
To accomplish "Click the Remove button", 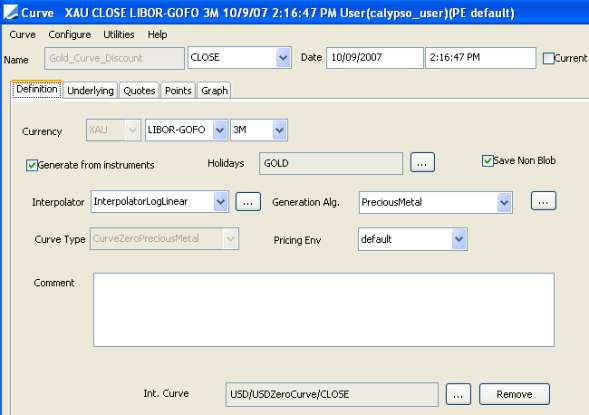I will tap(514, 394).
